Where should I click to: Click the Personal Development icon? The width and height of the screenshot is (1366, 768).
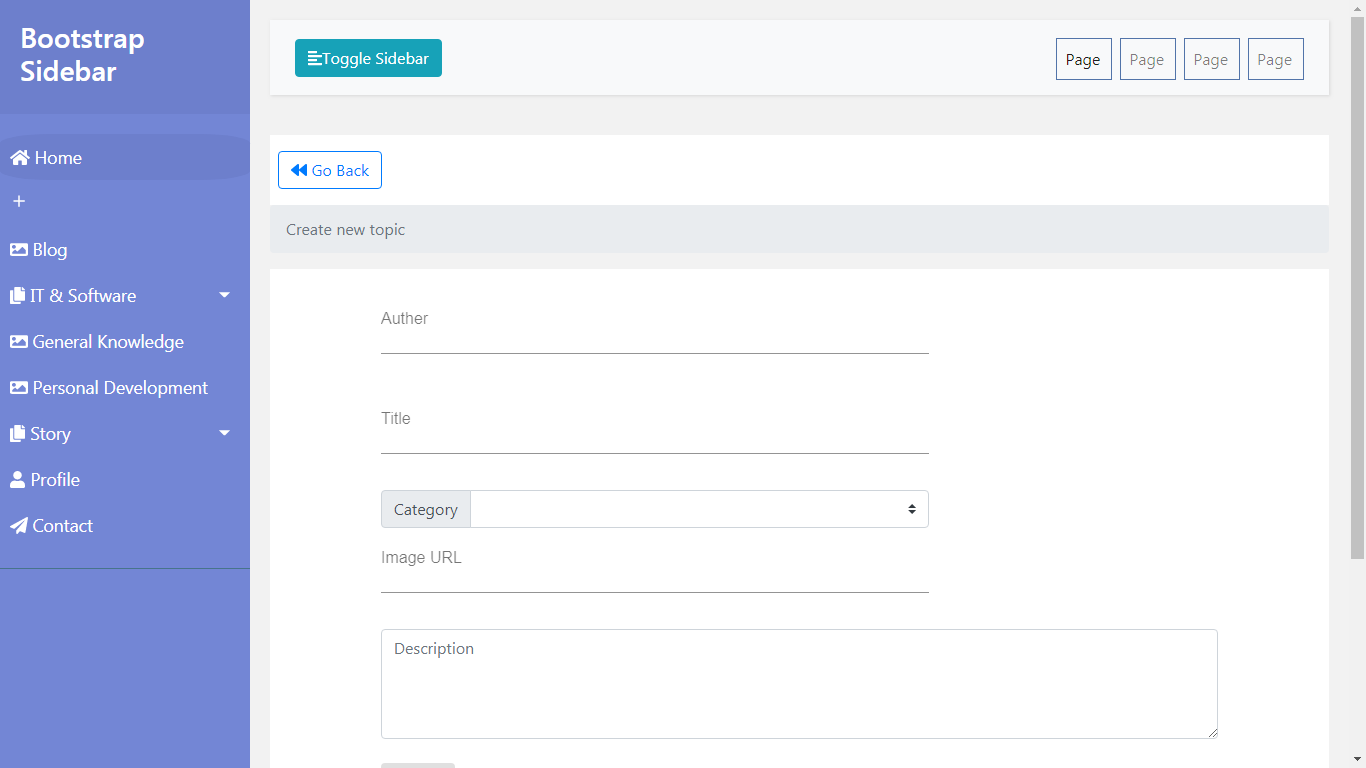coord(17,387)
